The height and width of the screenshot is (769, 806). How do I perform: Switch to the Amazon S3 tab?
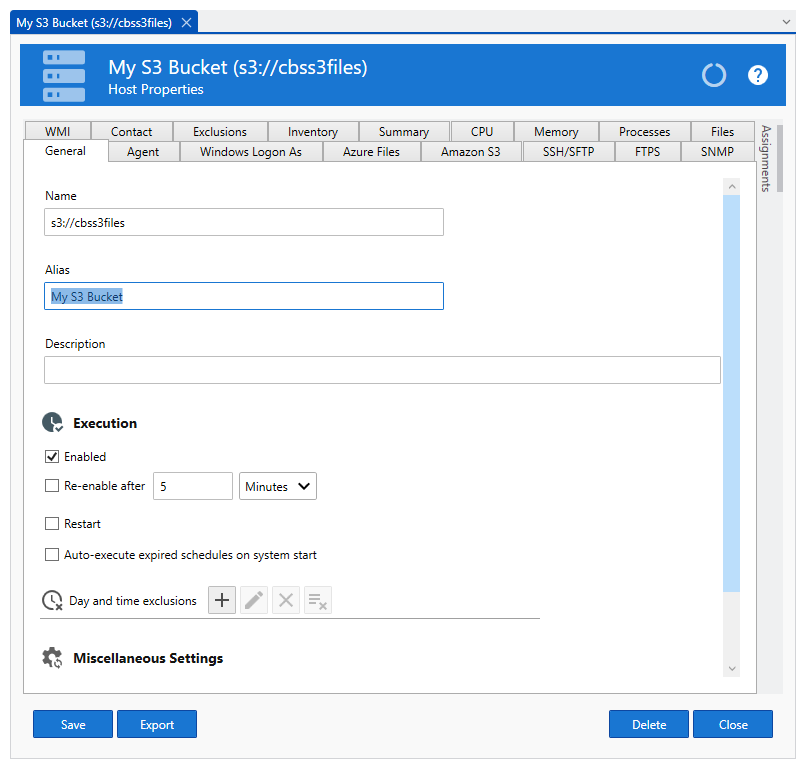[x=470, y=152]
